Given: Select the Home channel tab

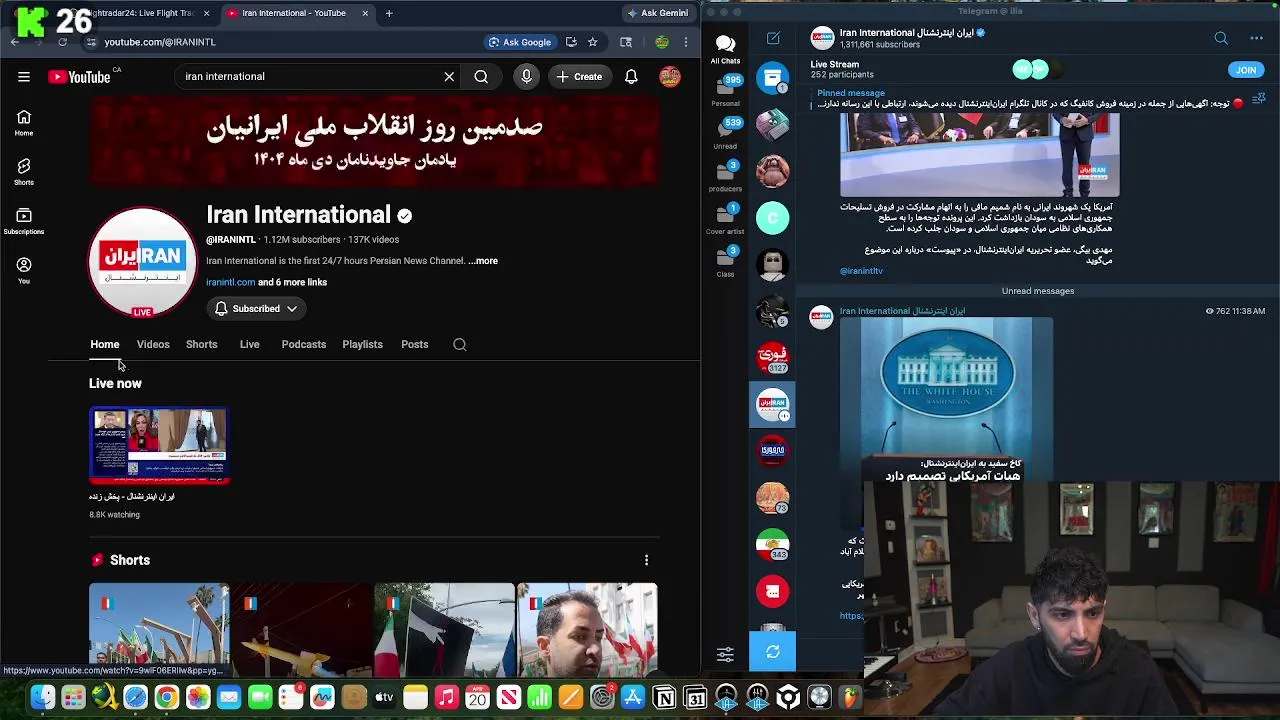Looking at the screenshot, I should pos(105,345).
